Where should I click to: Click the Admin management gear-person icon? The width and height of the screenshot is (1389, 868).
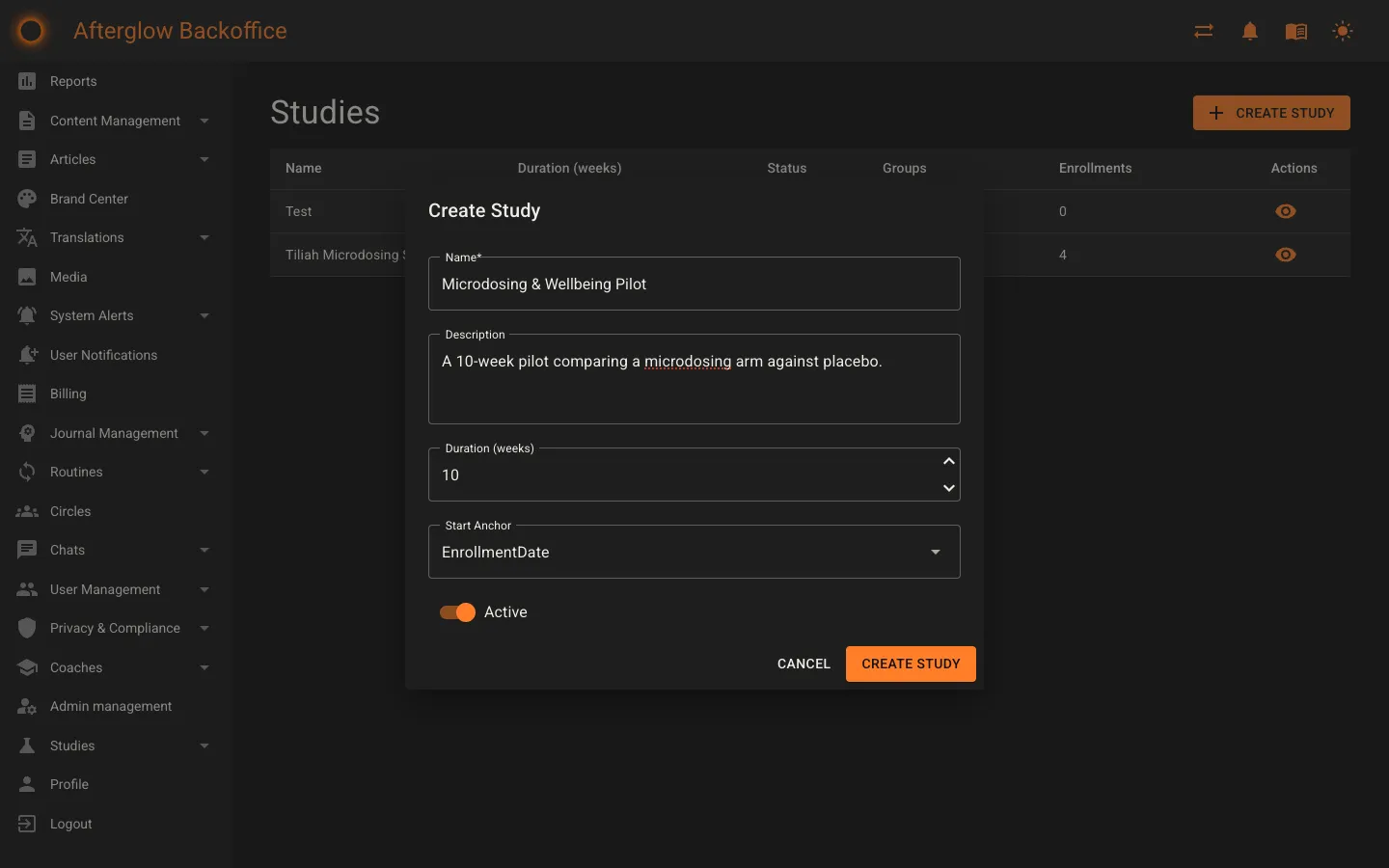[x=27, y=706]
